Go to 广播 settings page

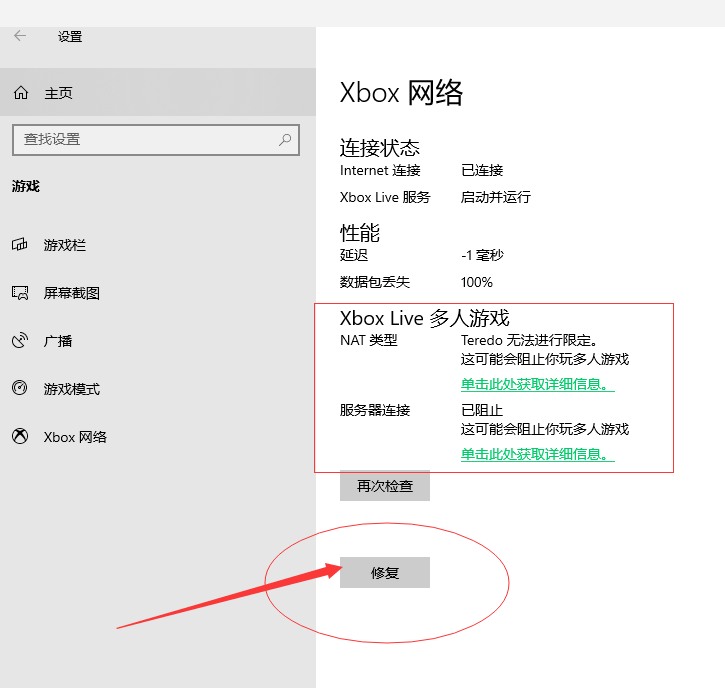tap(158, 341)
